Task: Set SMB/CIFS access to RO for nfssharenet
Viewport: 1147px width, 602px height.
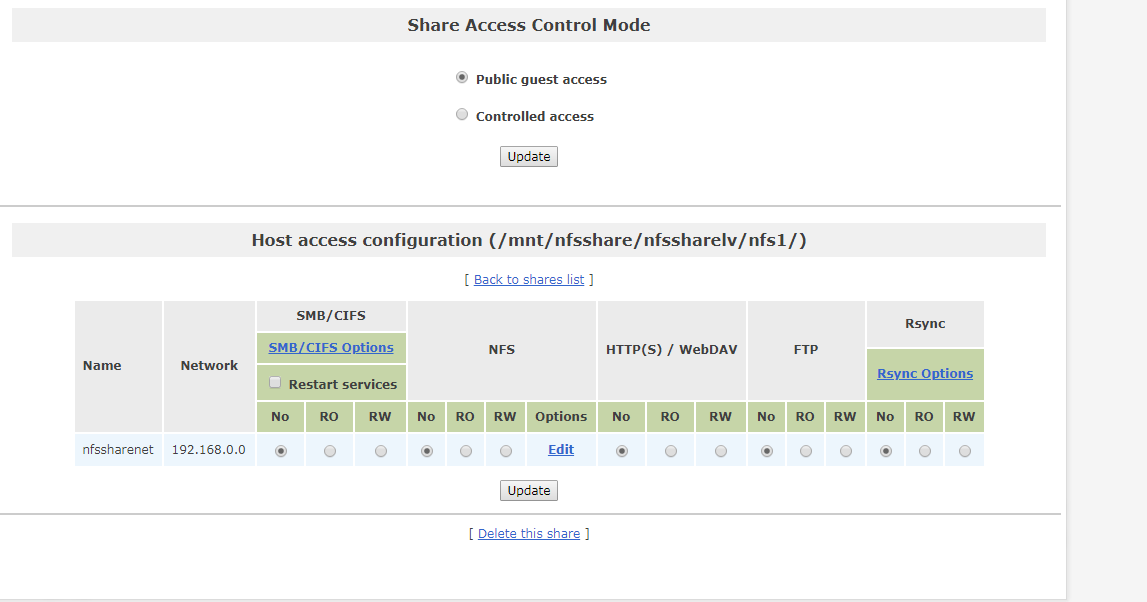Action: 329,450
